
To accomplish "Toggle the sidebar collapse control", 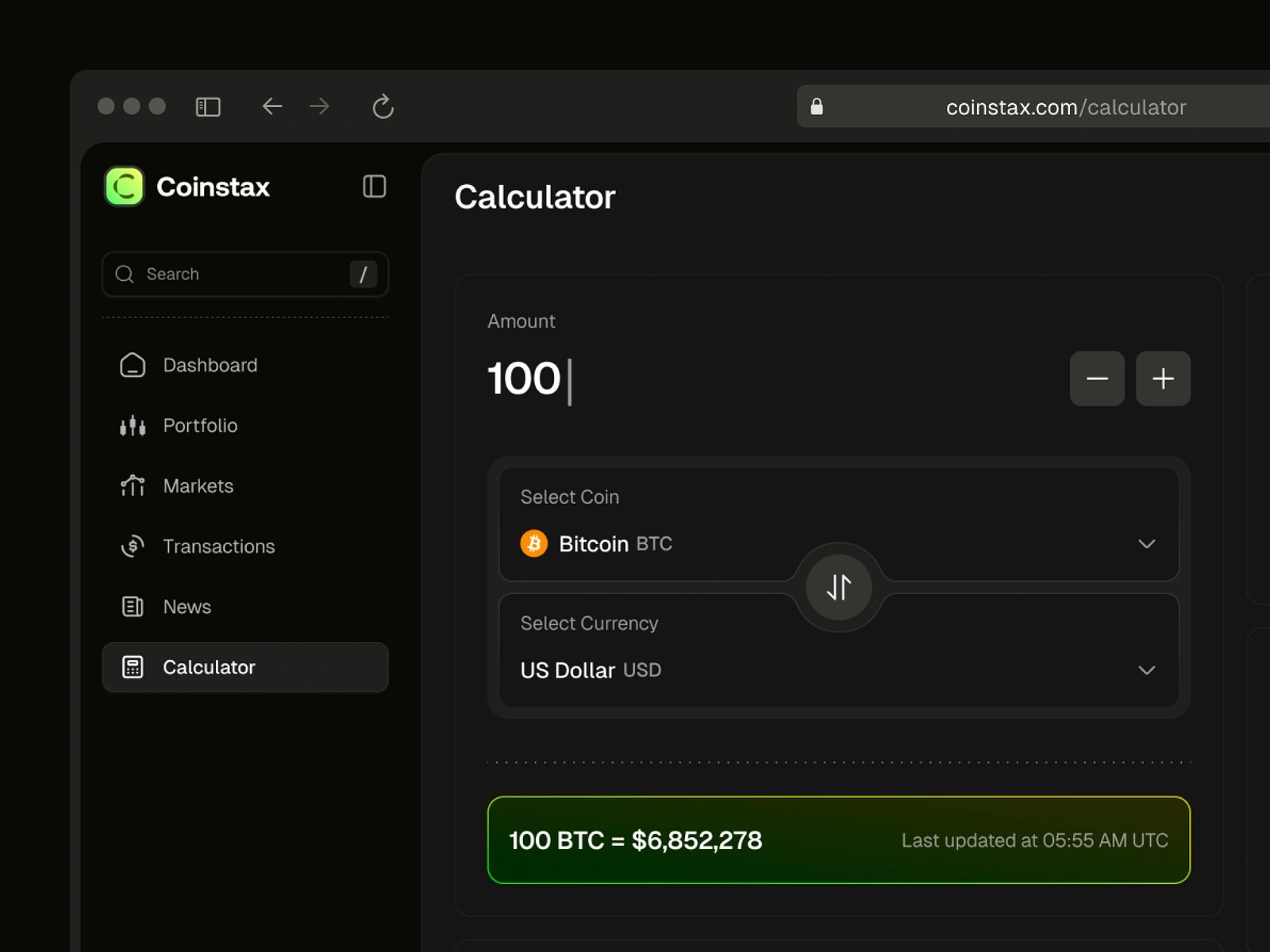I will click(374, 186).
